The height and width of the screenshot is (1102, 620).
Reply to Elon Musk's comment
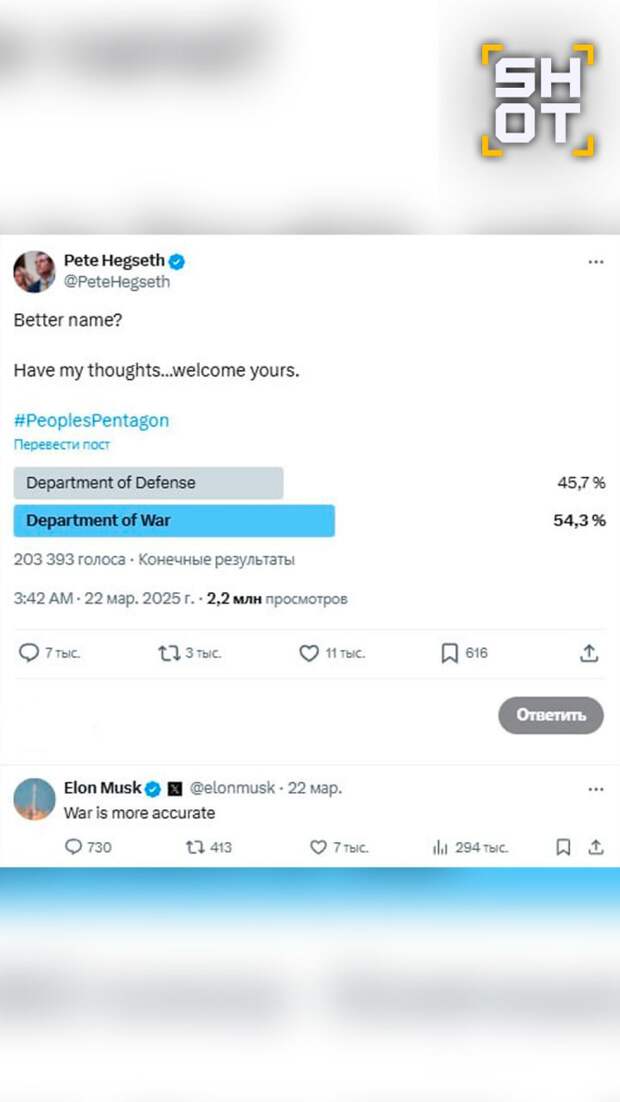(x=73, y=847)
